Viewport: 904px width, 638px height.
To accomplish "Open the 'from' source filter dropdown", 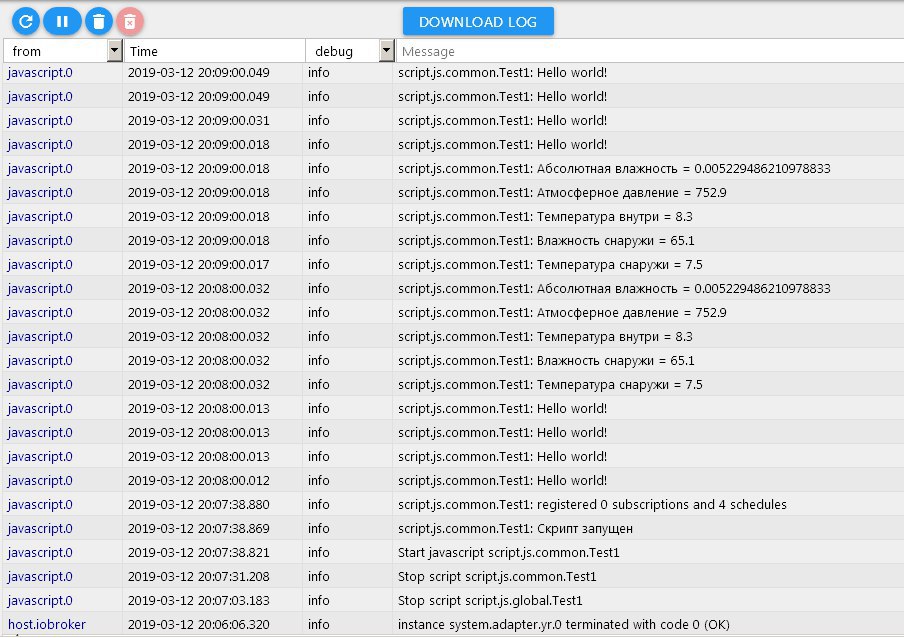I will (114, 51).
